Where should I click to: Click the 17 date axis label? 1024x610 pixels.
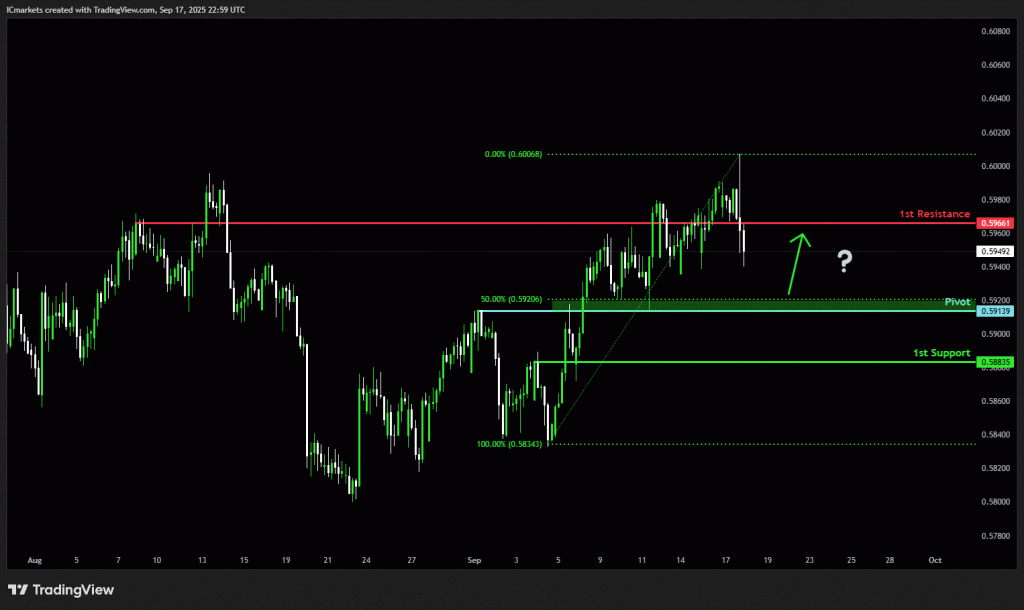726,560
